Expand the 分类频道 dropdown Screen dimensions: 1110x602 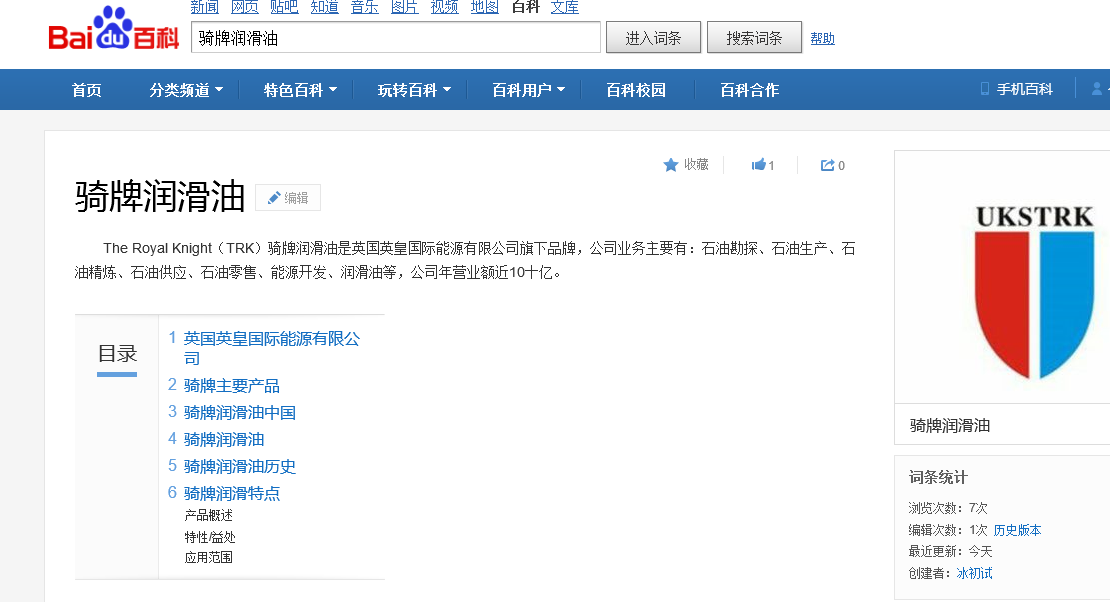(186, 90)
